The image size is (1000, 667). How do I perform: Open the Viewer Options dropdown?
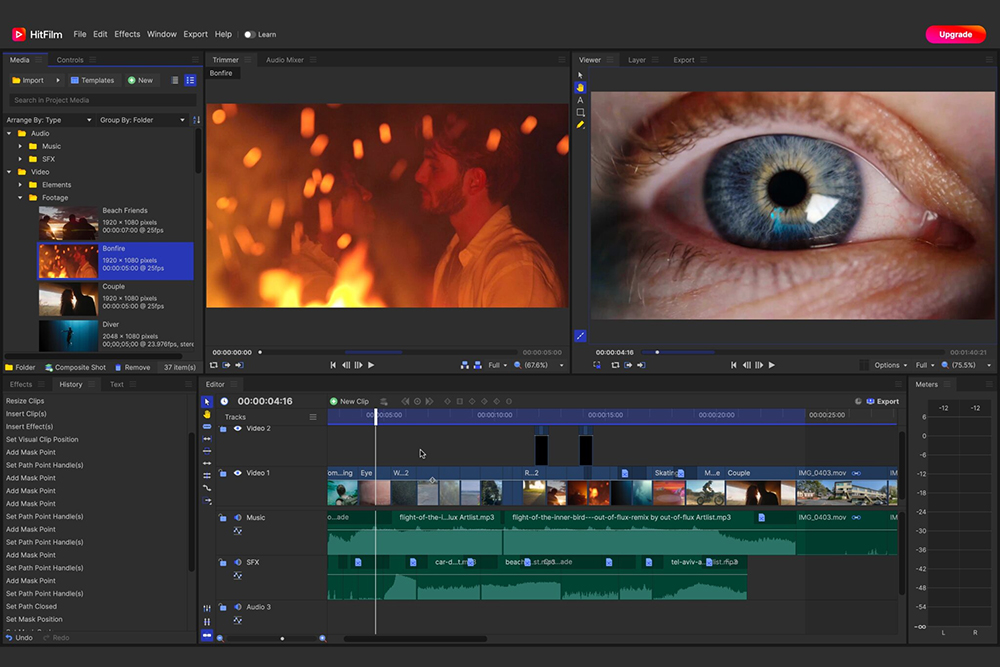point(890,366)
